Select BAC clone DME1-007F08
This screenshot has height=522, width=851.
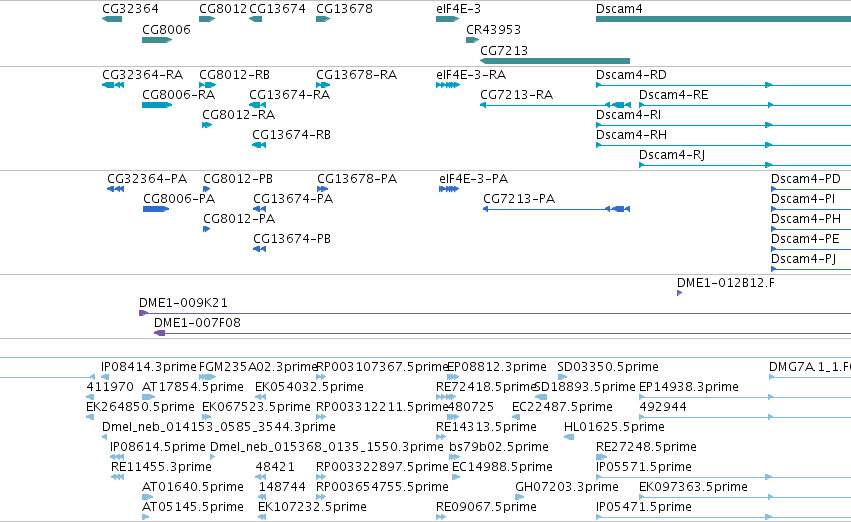click(197, 323)
